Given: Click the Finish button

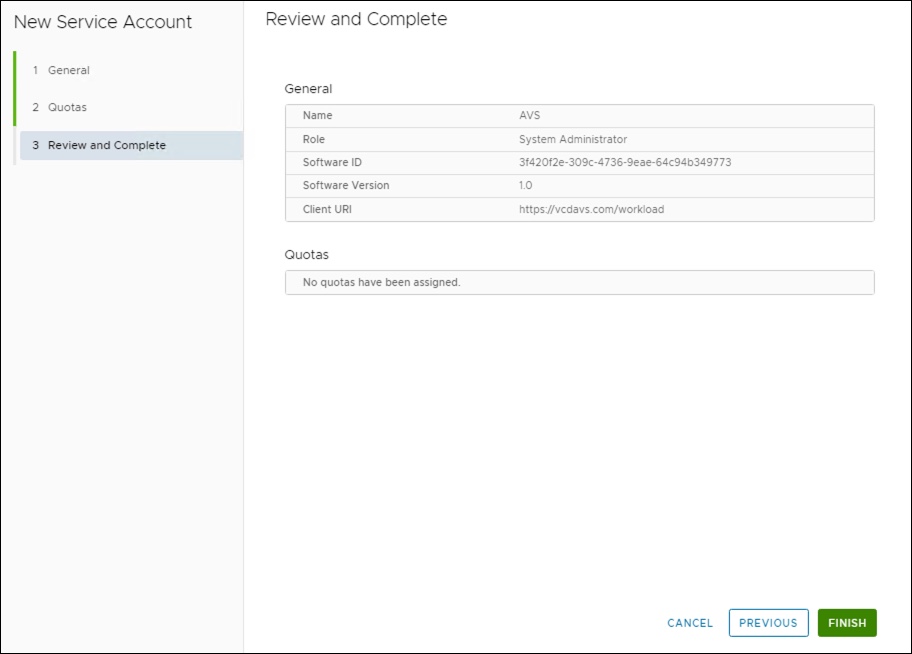Looking at the screenshot, I should [846, 623].
